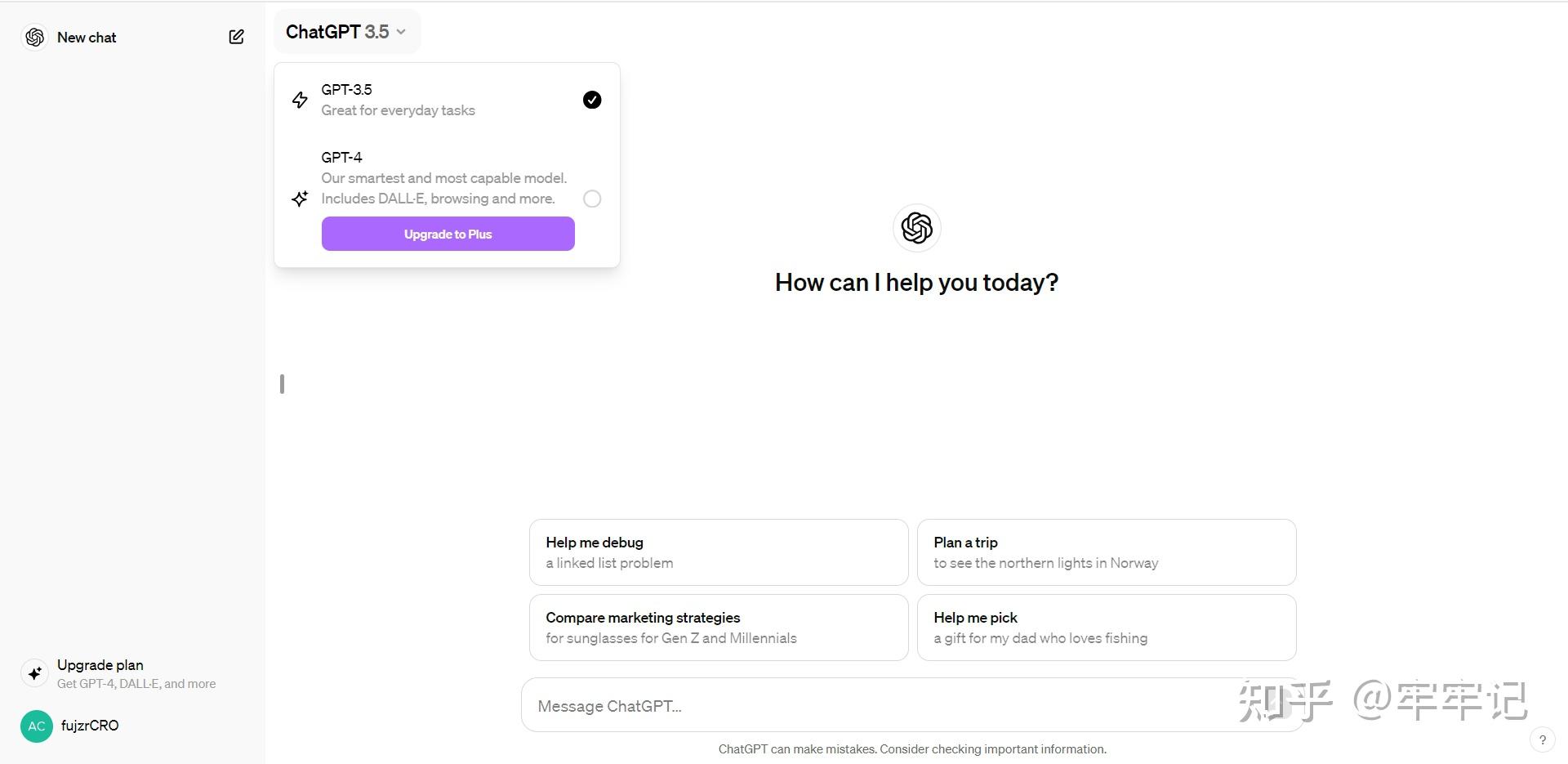The image size is (1568, 764).
Task: Open the help question mark icon
Action: (1542, 740)
